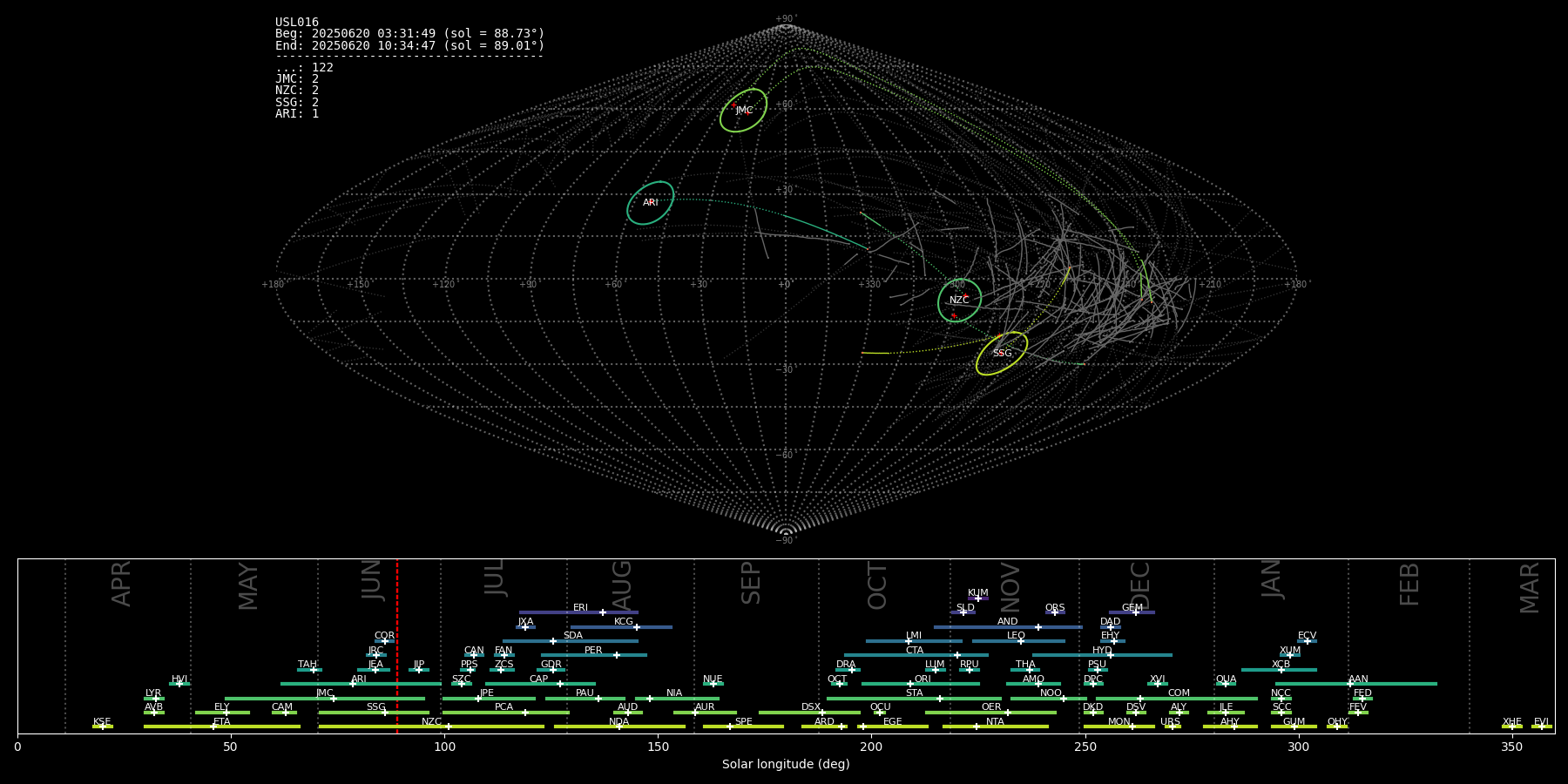This screenshot has width=1568, height=784.
Task: Click the 'End: 20250620 10:34:47' line
Action: pyautogui.click(x=409, y=45)
